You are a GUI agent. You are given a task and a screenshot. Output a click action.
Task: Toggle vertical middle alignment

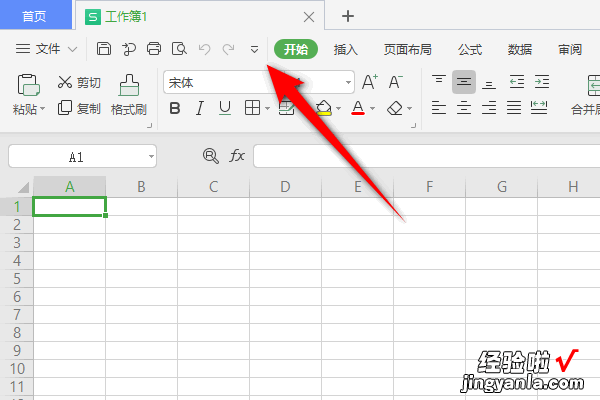click(464, 82)
